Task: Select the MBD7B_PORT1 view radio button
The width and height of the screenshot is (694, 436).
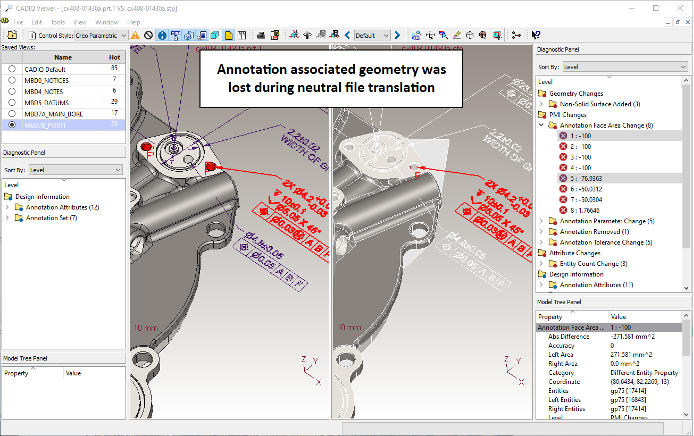Action: tap(12, 125)
